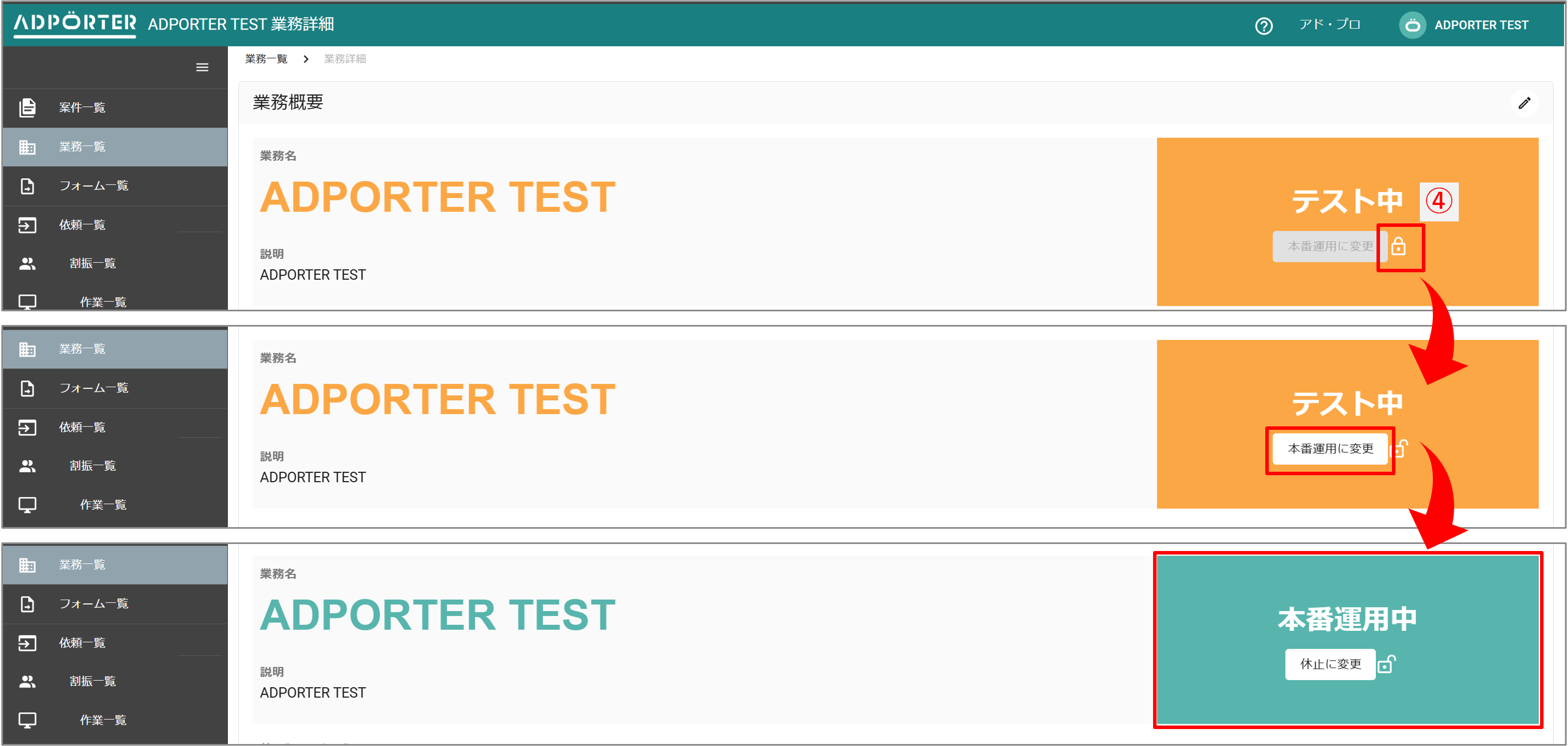Toggle the open lock icon on orange panel
1568x746 pixels.
[1400, 448]
